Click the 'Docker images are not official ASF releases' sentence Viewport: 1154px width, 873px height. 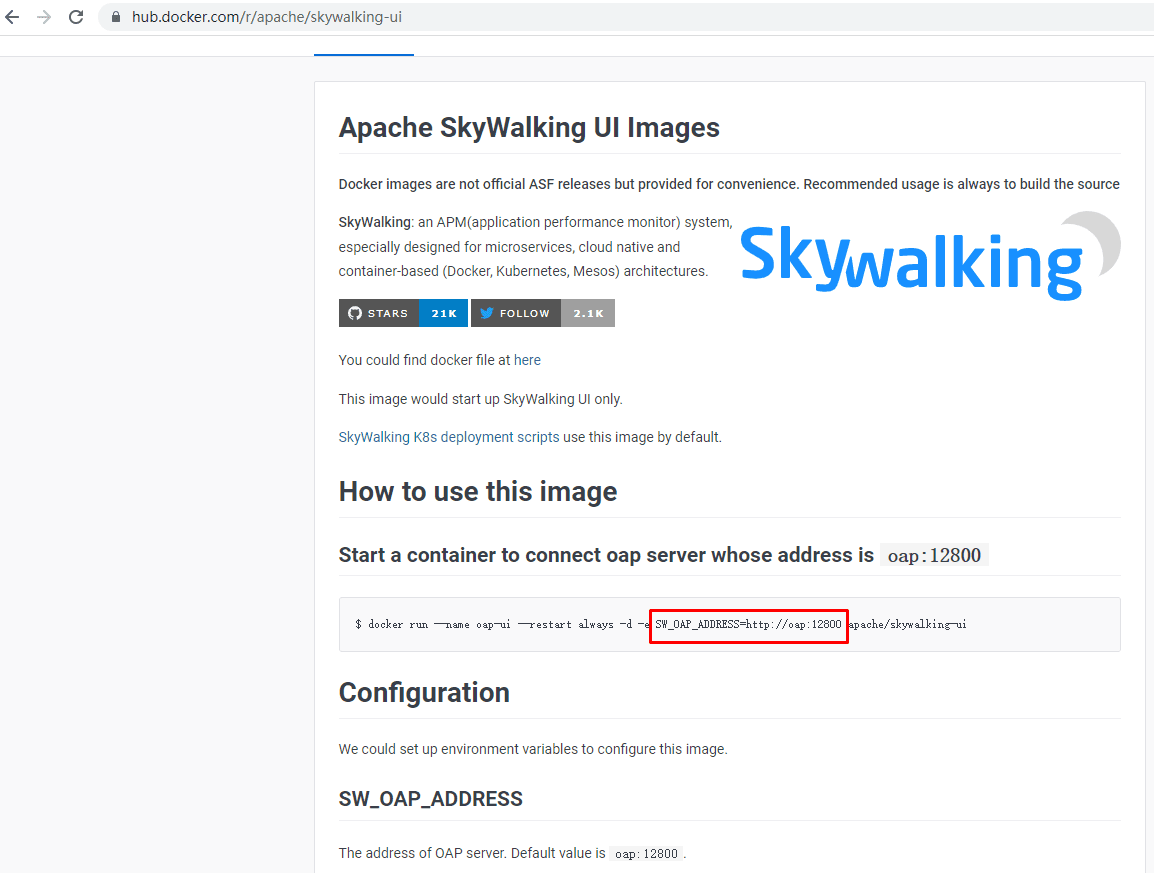tap(729, 184)
